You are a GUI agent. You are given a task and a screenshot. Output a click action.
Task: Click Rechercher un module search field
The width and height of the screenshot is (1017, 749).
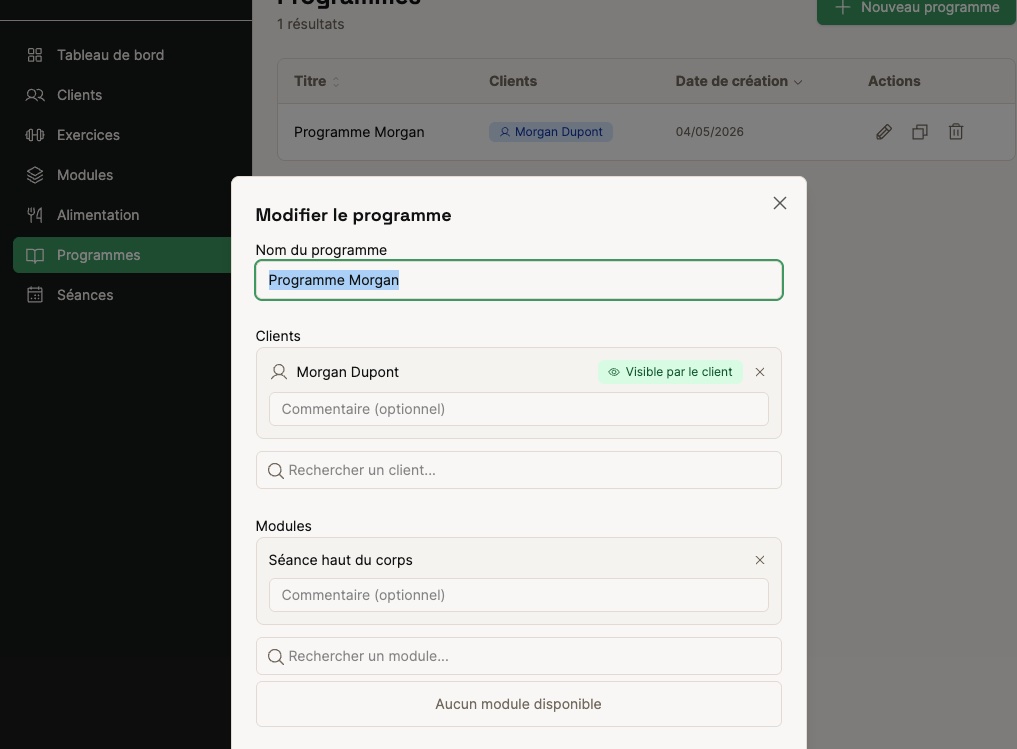click(x=519, y=656)
